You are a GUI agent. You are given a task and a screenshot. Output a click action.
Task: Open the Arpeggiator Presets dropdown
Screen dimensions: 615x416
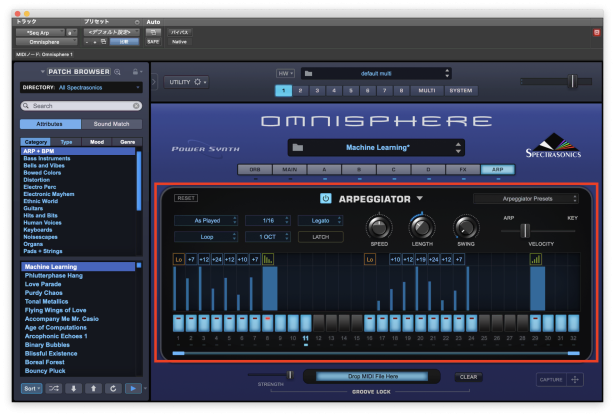(526, 199)
